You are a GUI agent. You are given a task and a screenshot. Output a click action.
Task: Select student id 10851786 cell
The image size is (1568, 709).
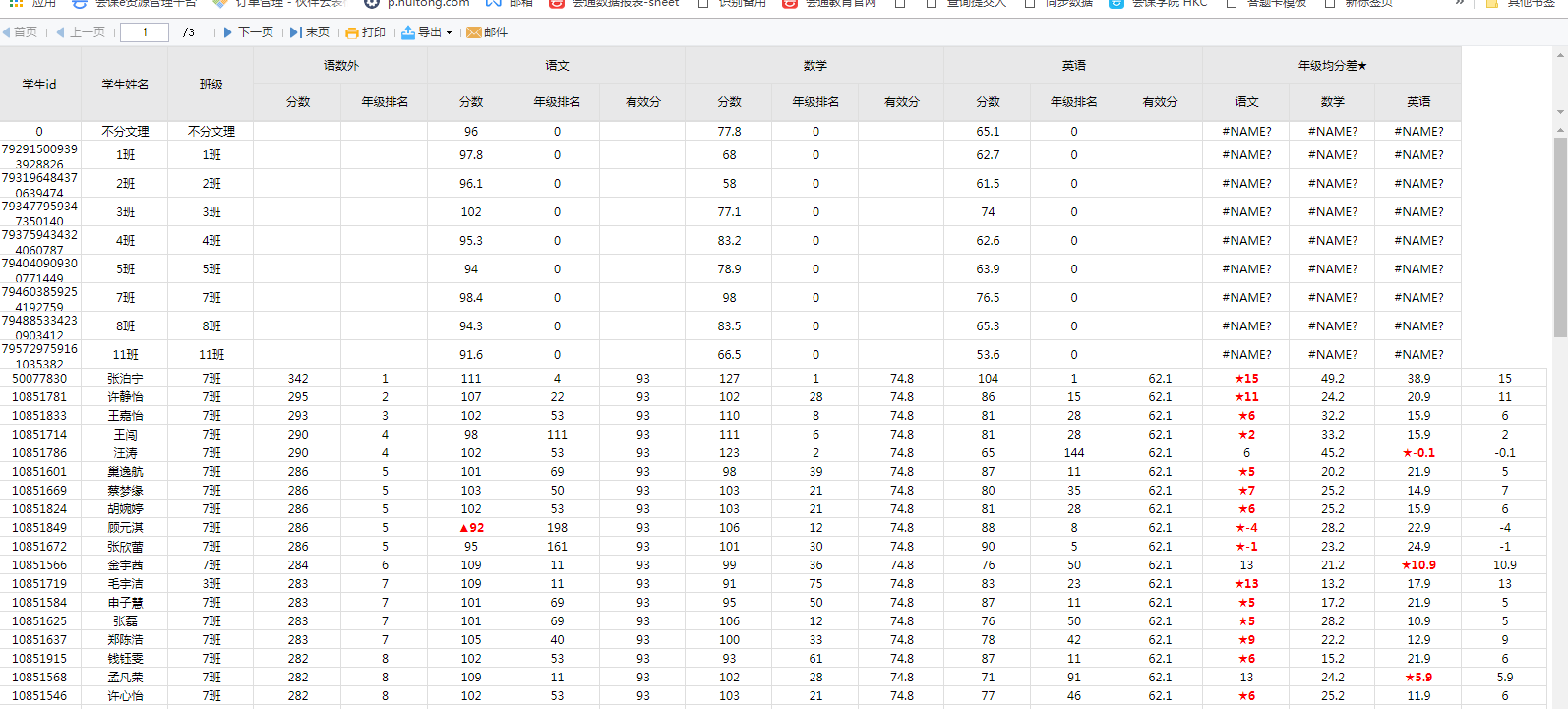(x=39, y=453)
